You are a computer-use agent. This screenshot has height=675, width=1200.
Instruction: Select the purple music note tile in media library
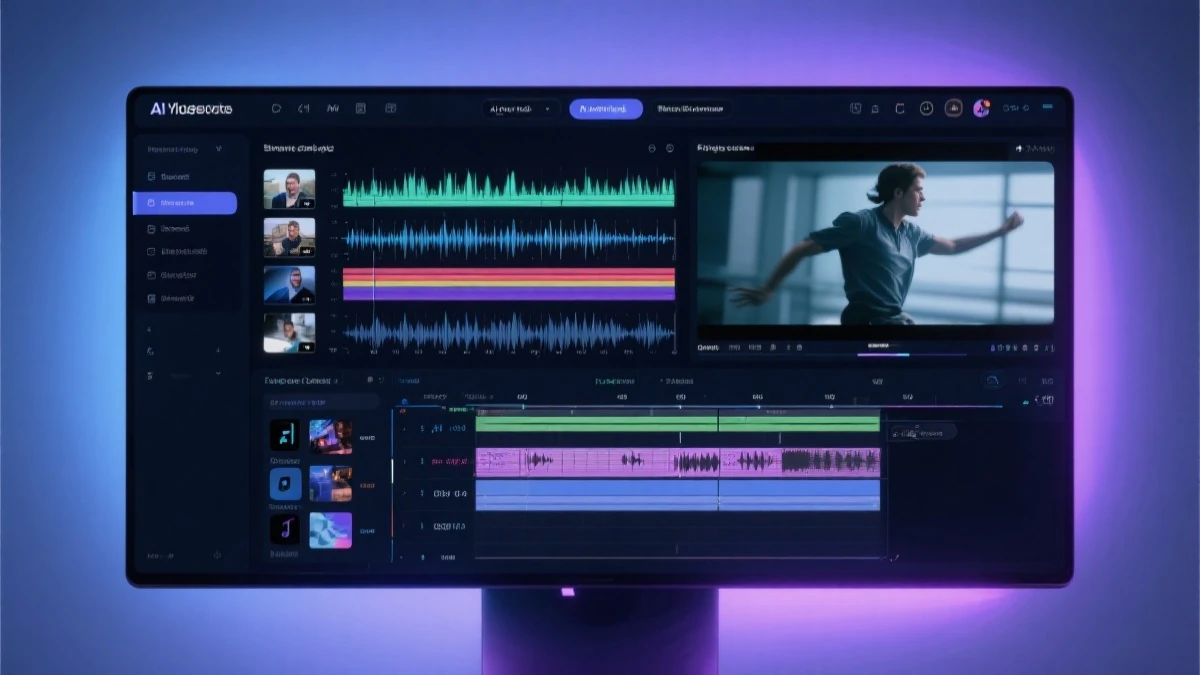pyautogui.click(x=285, y=529)
